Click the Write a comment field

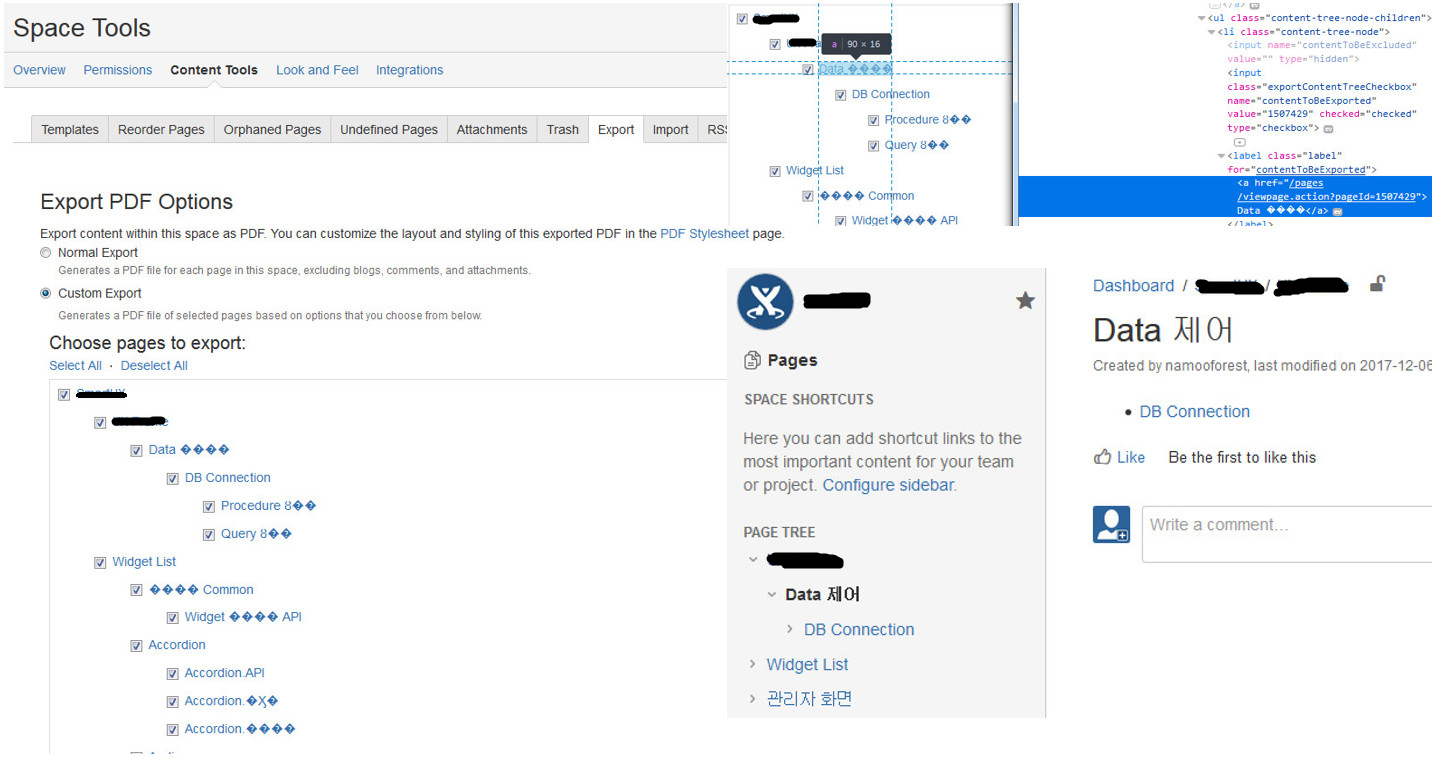click(x=1288, y=534)
